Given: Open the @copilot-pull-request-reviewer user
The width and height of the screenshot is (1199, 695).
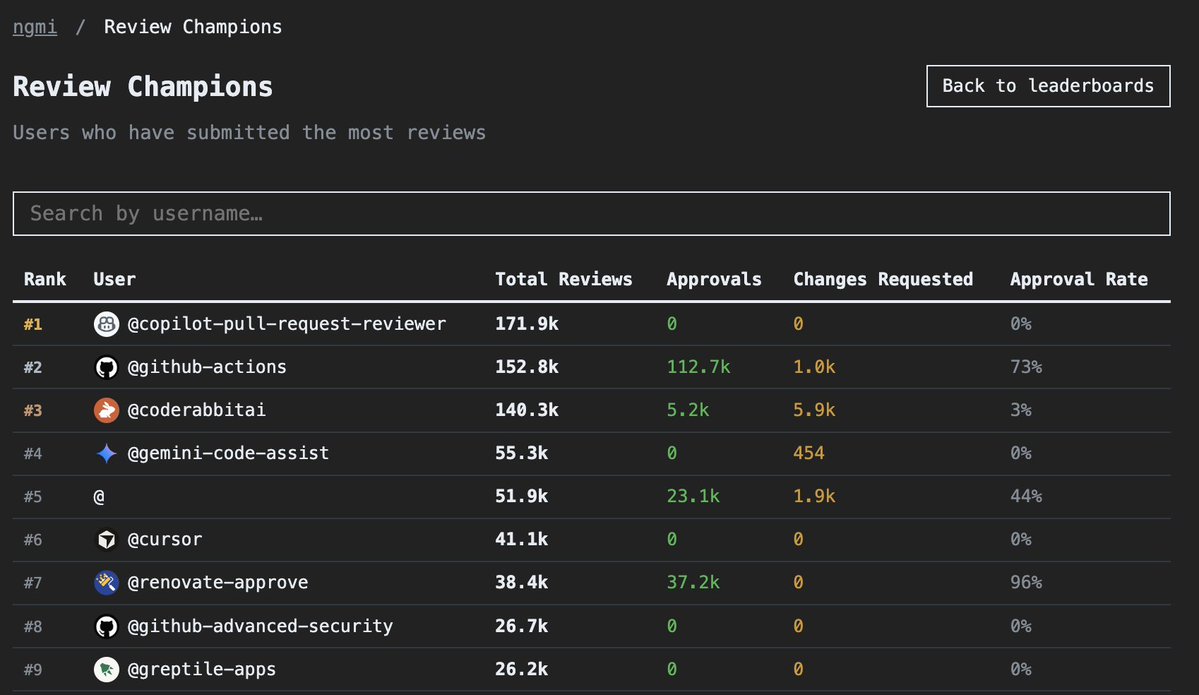Looking at the screenshot, I should 287,324.
